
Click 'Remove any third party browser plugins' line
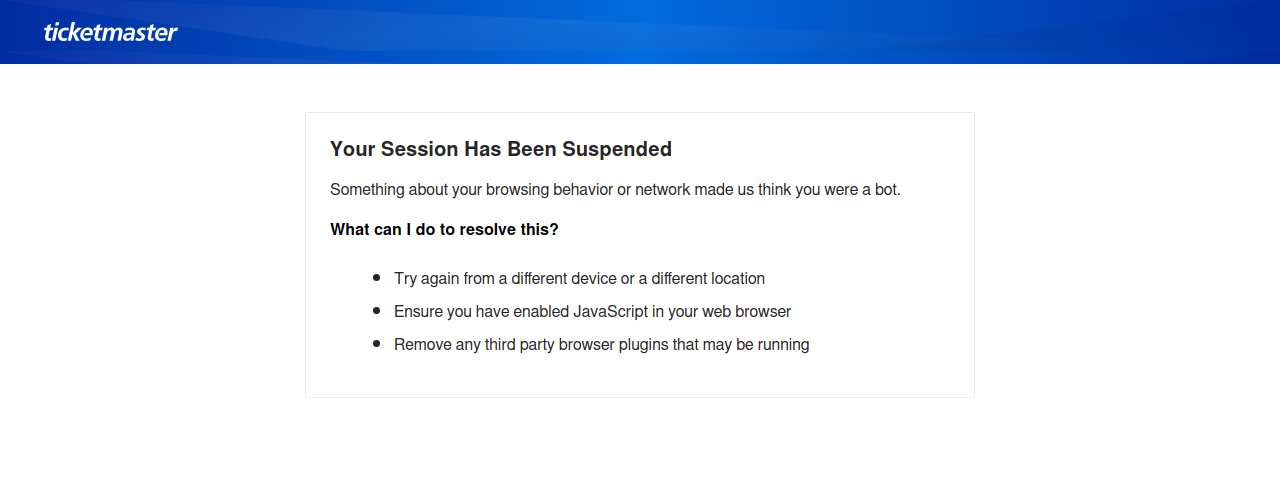pos(601,344)
